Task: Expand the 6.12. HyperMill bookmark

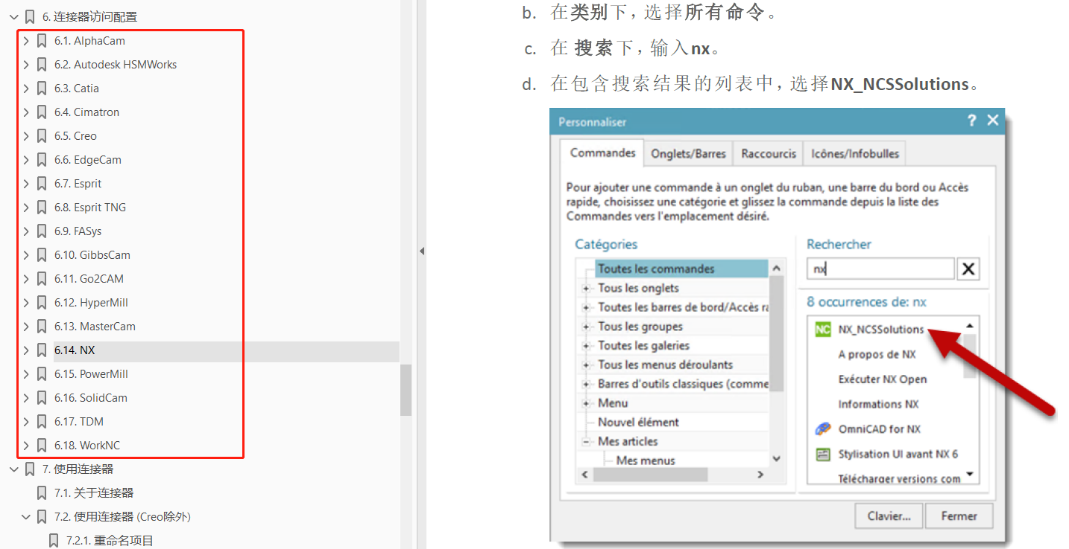Action: 26,303
